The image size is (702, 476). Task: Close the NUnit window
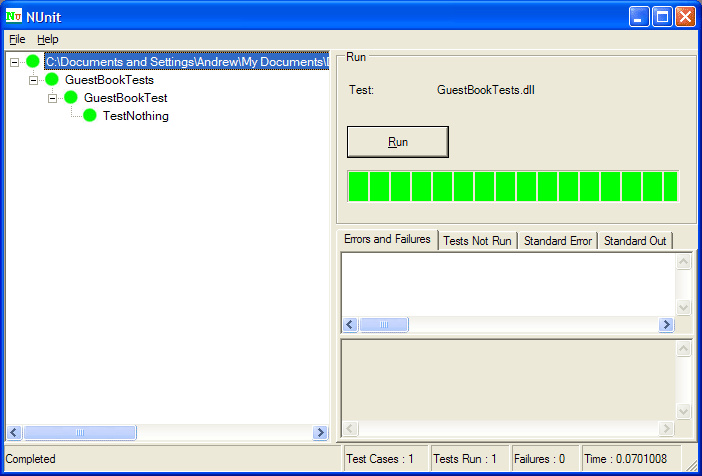click(x=685, y=17)
